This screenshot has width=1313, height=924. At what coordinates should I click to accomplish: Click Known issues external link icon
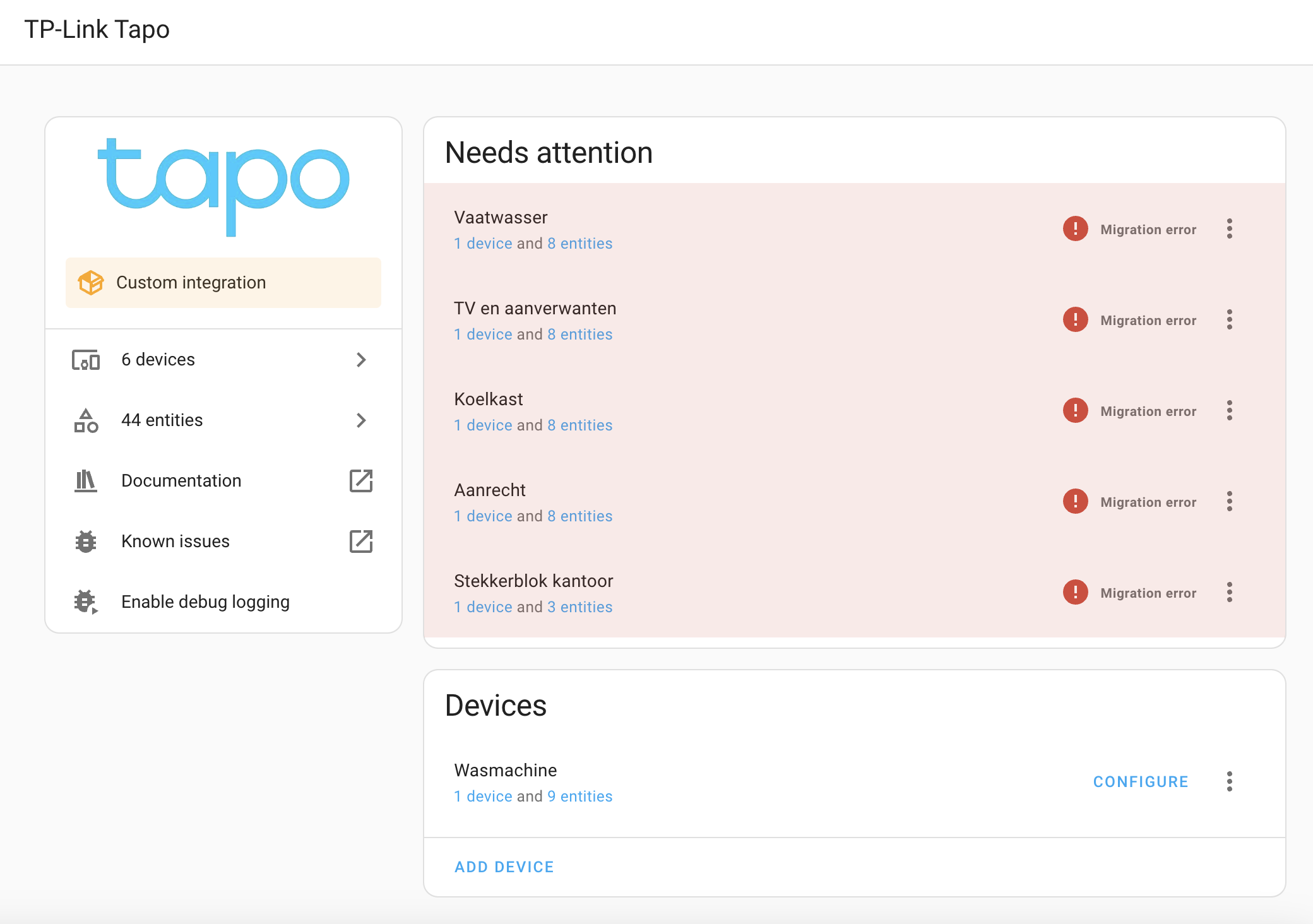tap(361, 542)
